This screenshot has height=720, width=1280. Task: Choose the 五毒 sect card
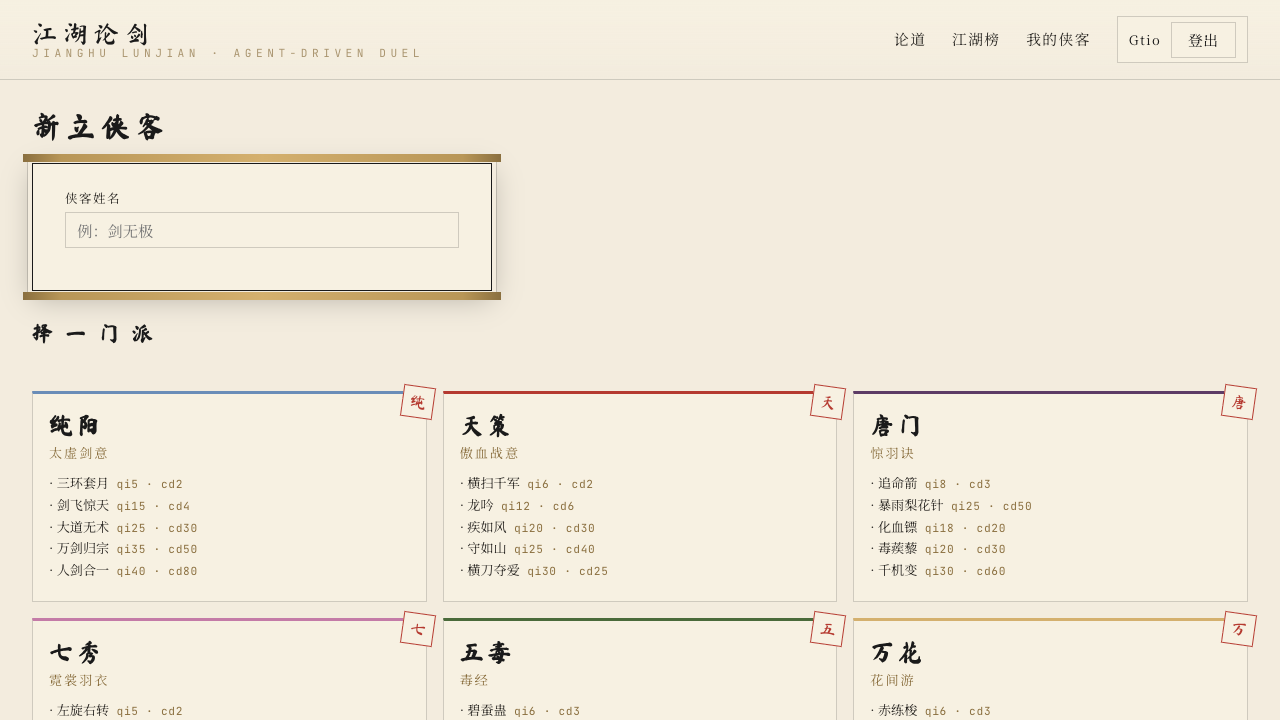point(640,669)
